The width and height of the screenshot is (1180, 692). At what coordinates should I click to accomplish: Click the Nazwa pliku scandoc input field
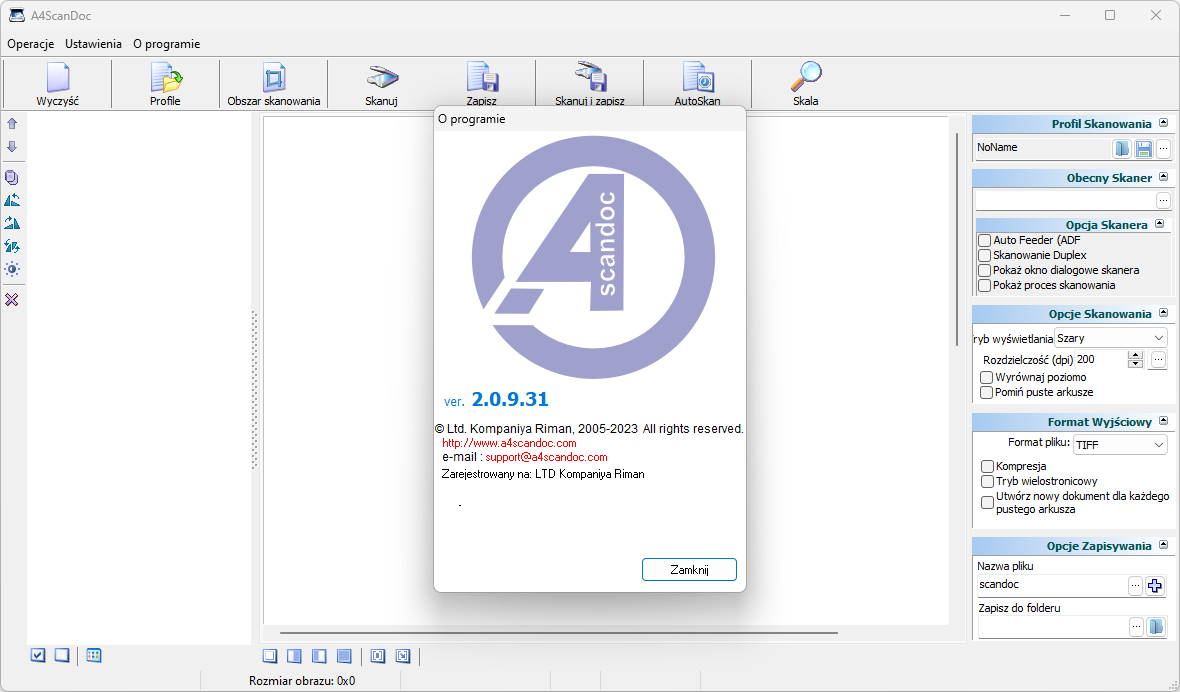click(1051, 585)
